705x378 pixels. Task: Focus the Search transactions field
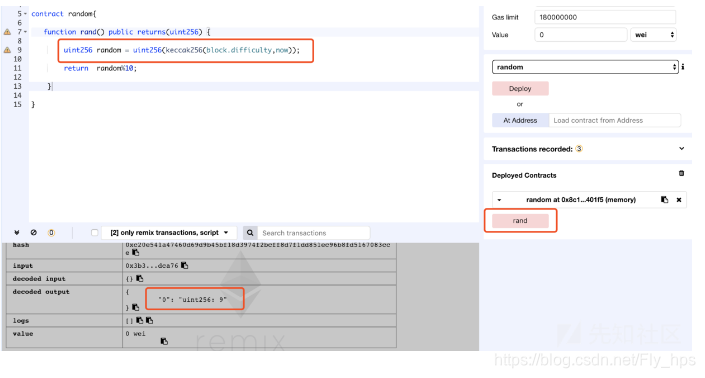[x=314, y=233]
